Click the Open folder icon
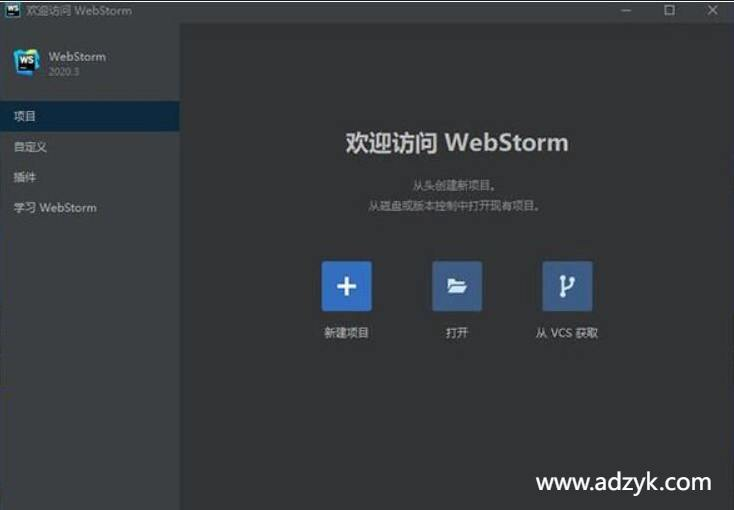 pyautogui.click(x=457, y=286)
